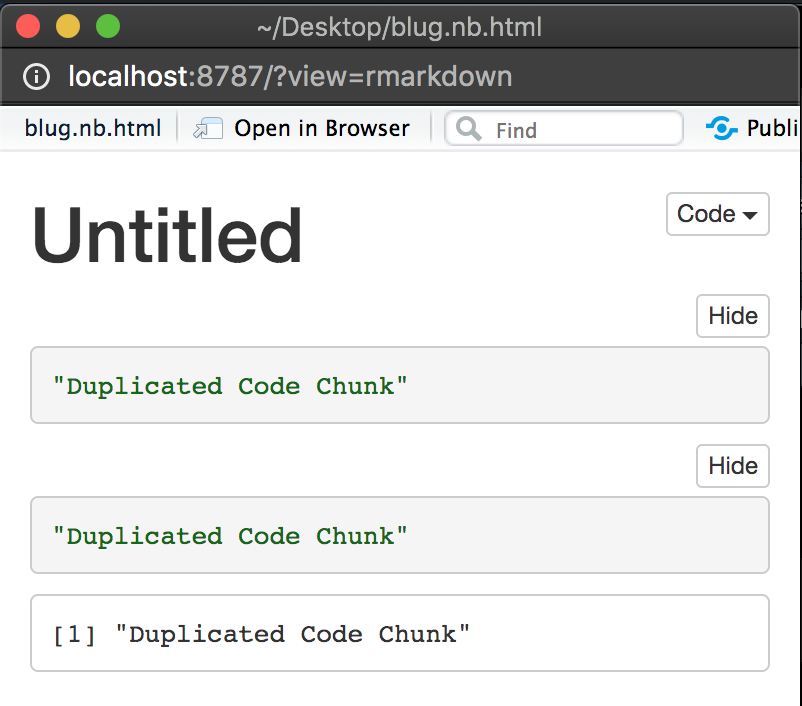Hide the second duplicated code chunk

(732, 466)
